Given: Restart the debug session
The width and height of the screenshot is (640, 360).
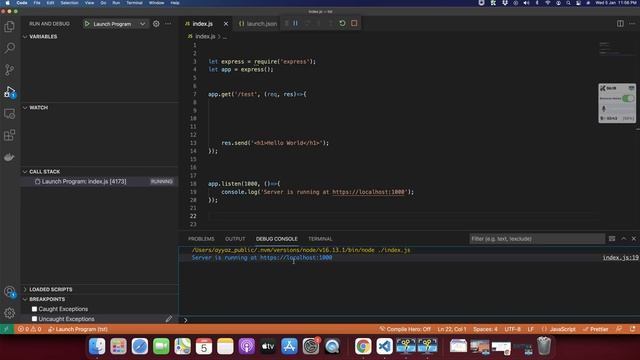Looking at the screenshot, I should click(x=342, y=23).
